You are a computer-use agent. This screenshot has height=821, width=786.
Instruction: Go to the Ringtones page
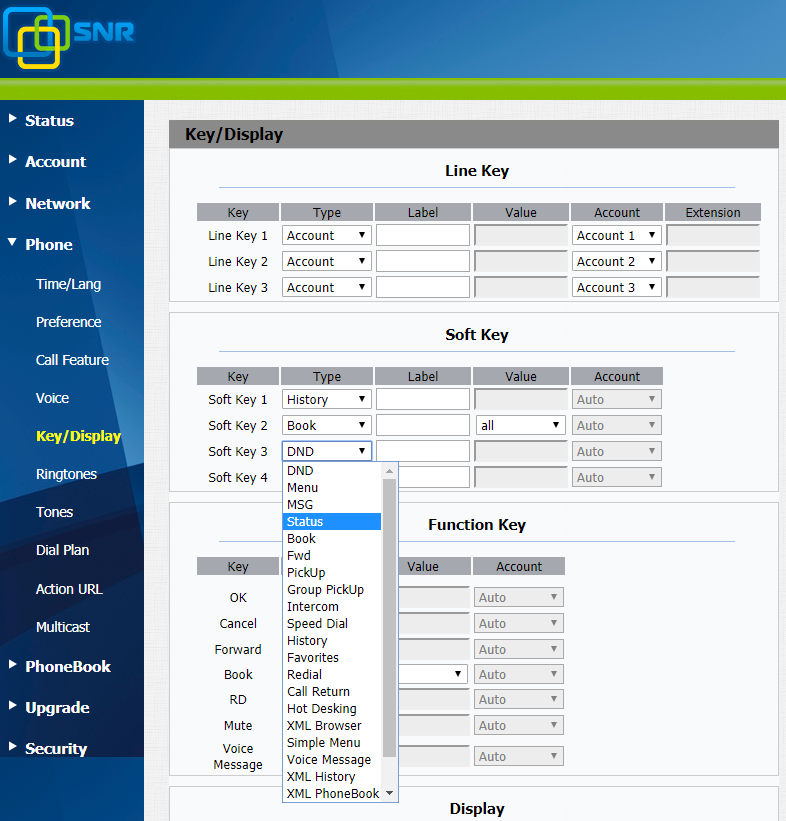pos(66,475)
